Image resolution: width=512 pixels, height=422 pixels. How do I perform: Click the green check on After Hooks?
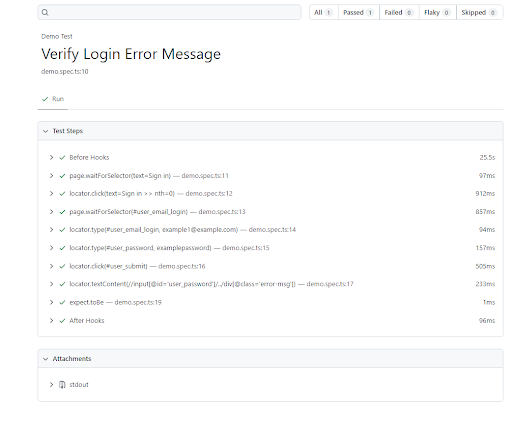pyautogui.click(x=62, y=321)
